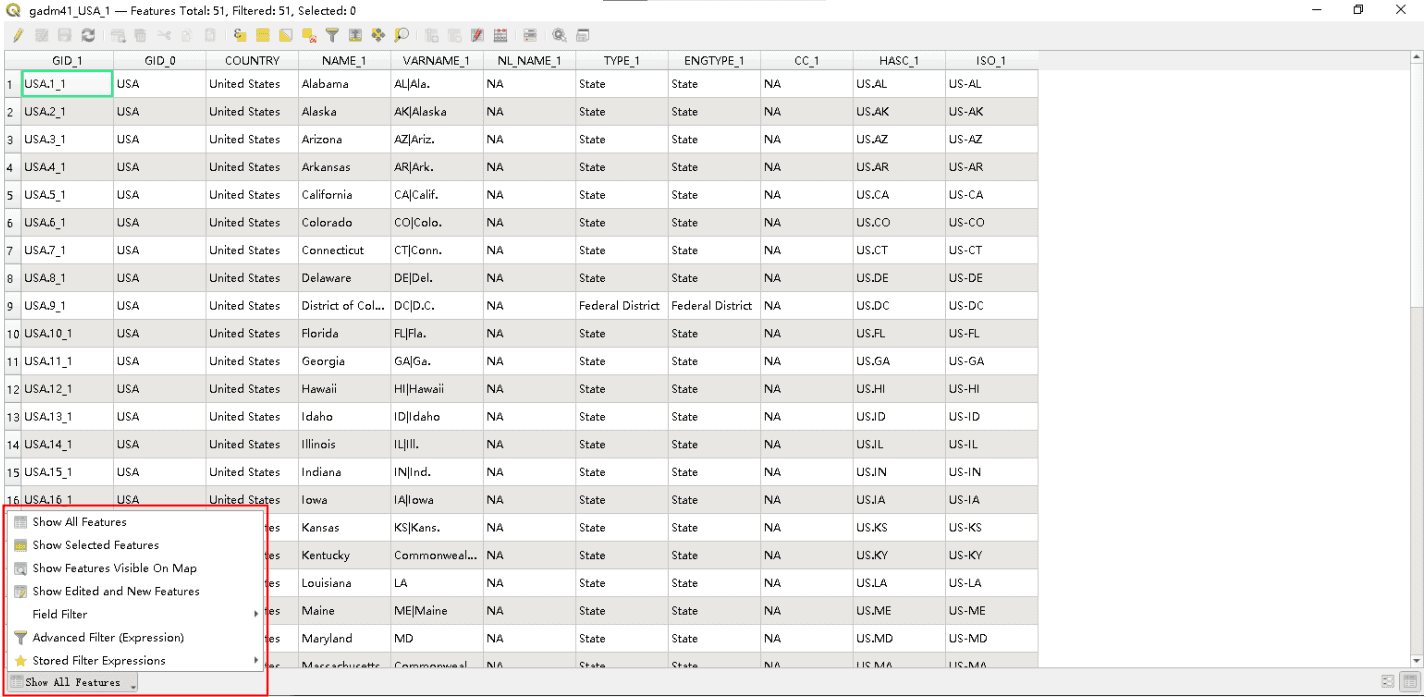Click the Hawaii name cell
The height and width of the screenshot is (697, 1426).
344,389
